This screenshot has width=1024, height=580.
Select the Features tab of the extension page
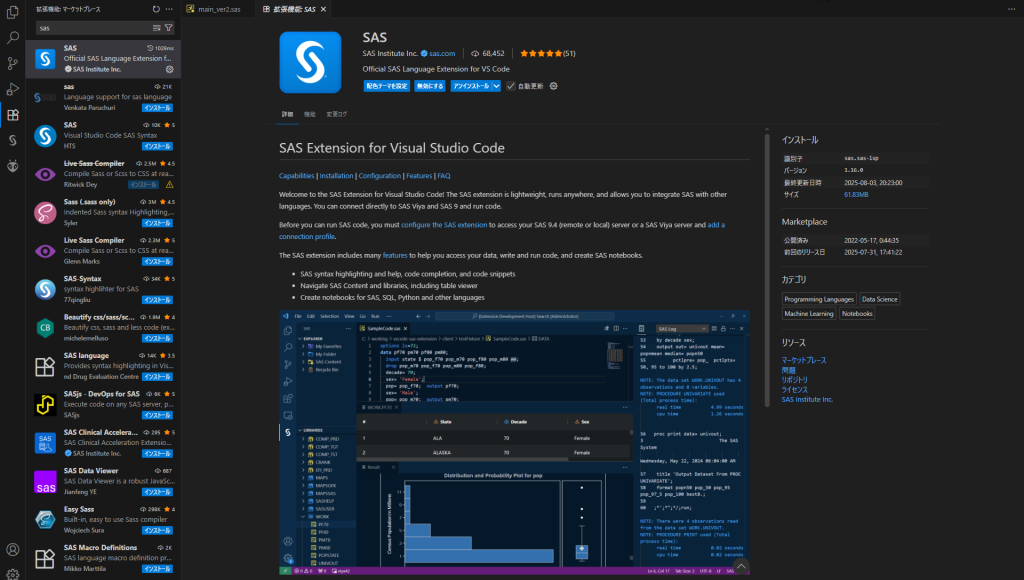(310, 114)
